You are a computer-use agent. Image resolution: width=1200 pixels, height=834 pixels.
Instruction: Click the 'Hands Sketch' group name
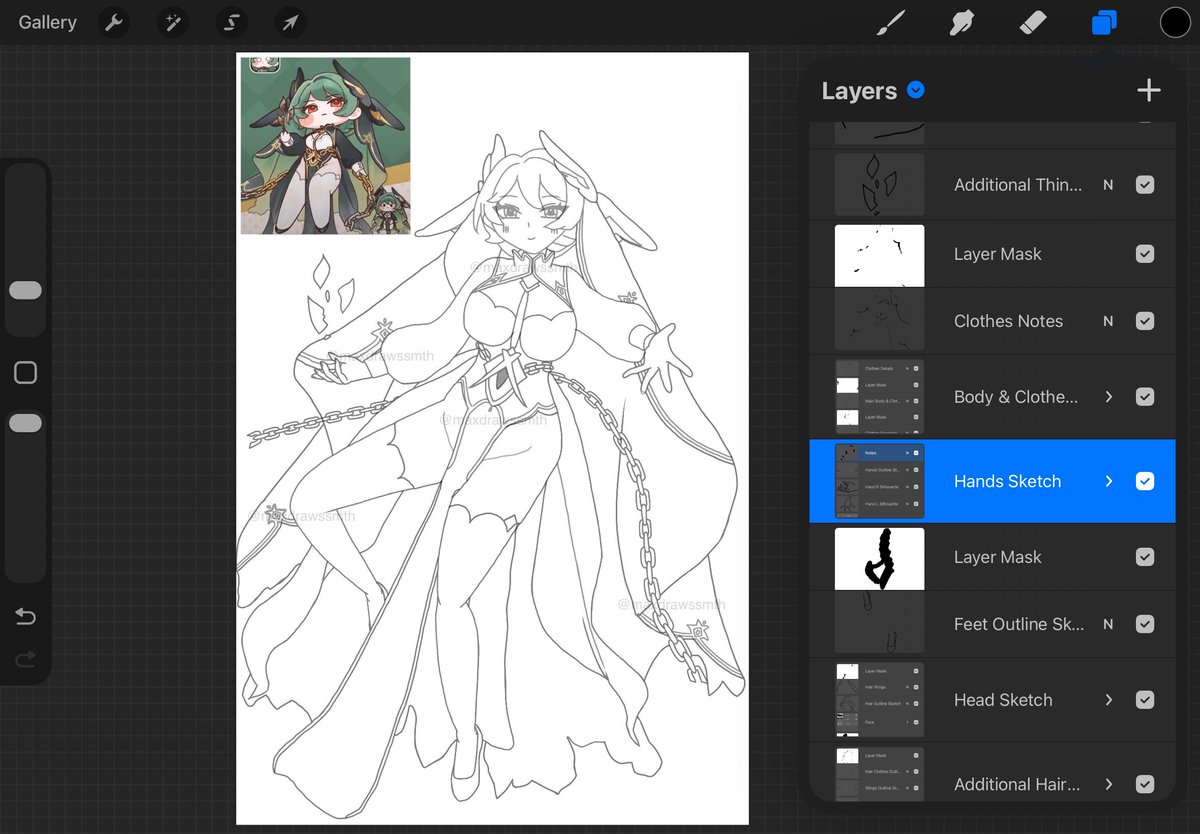pyautogui.click(x=1007, y=481)
